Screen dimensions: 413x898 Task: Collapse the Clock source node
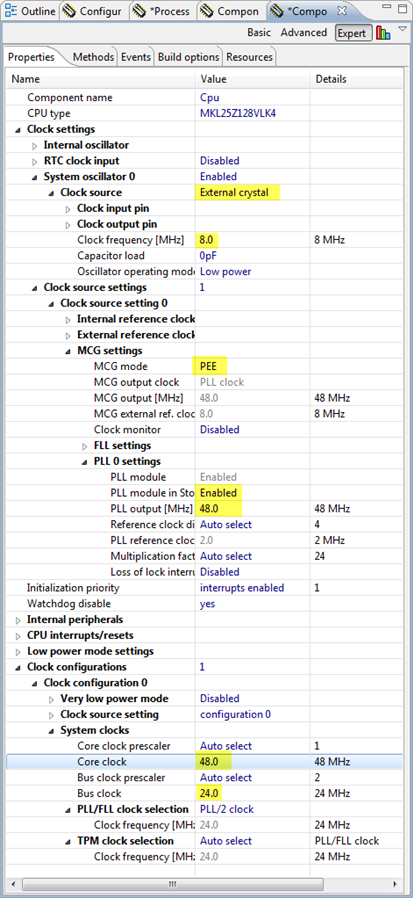(51, 192)
